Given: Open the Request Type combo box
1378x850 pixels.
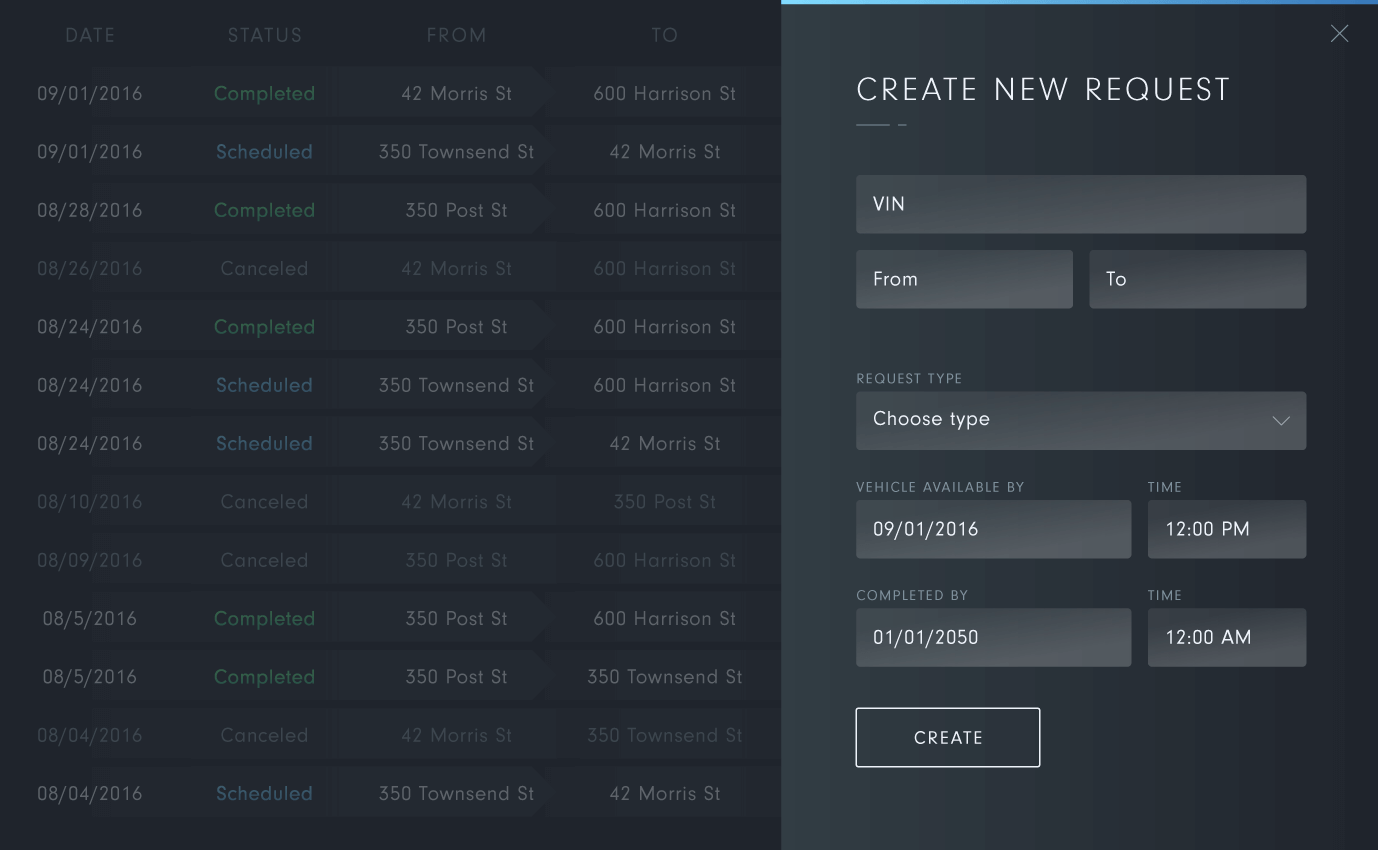Looking at the screenshot, I should (1081, 420).
